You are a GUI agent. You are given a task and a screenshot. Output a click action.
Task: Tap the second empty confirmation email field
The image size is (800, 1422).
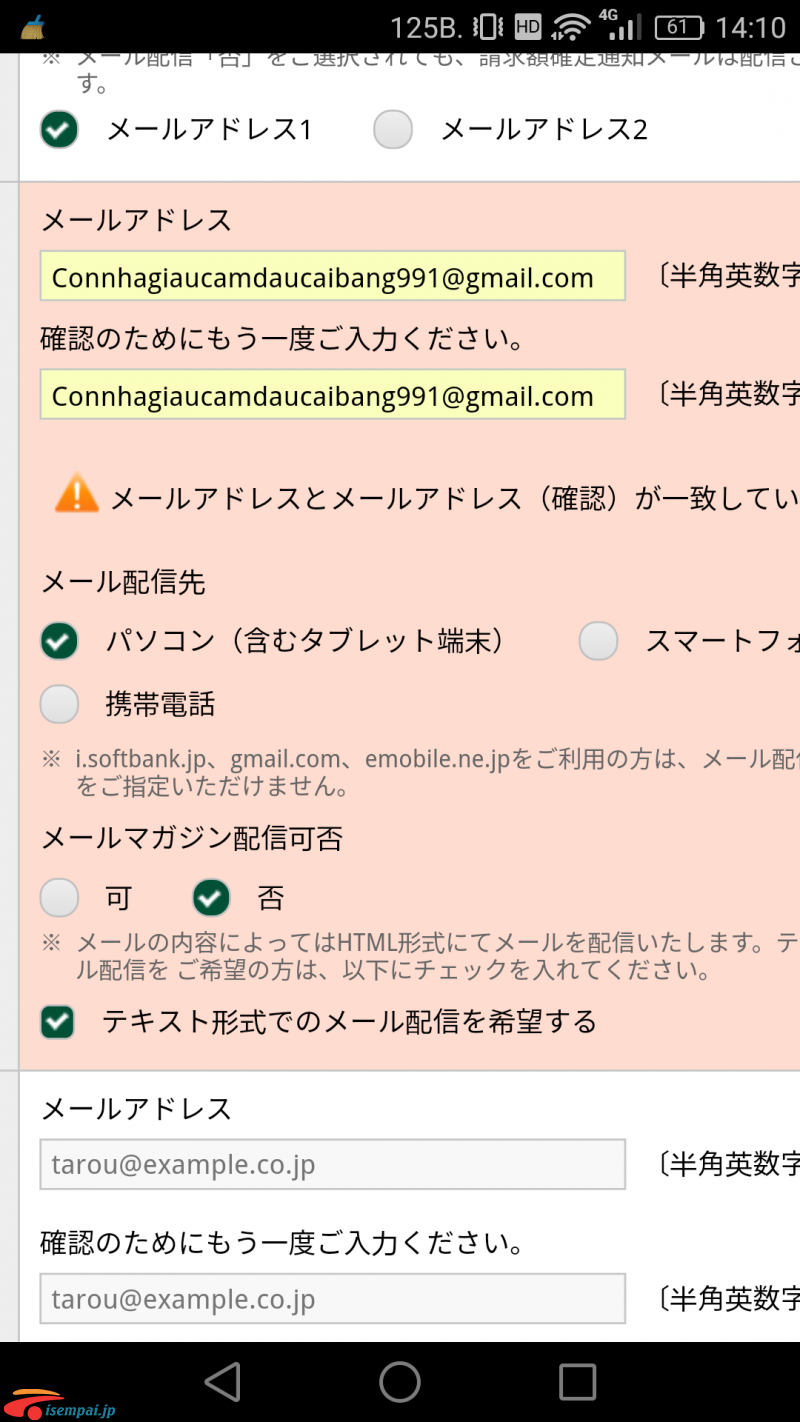[332, 1298]
